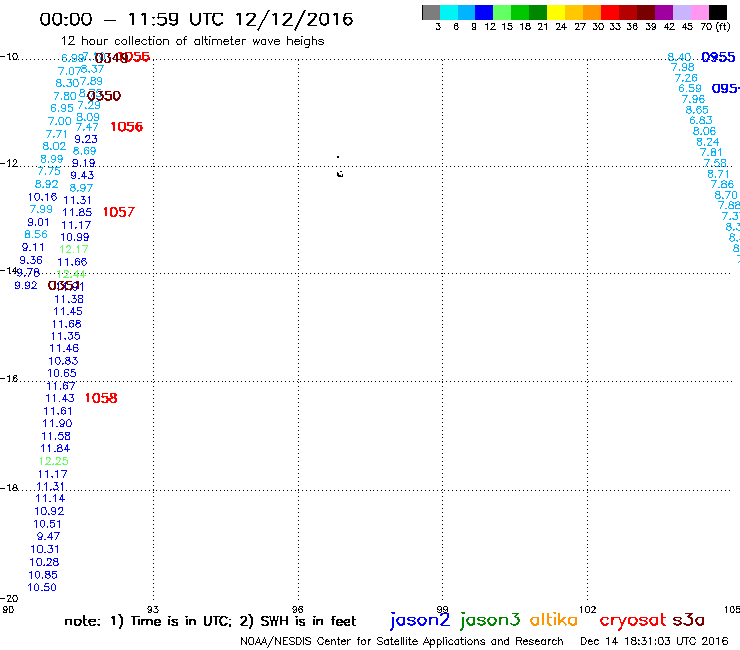Click the green '12.25' wave height value

53,461
